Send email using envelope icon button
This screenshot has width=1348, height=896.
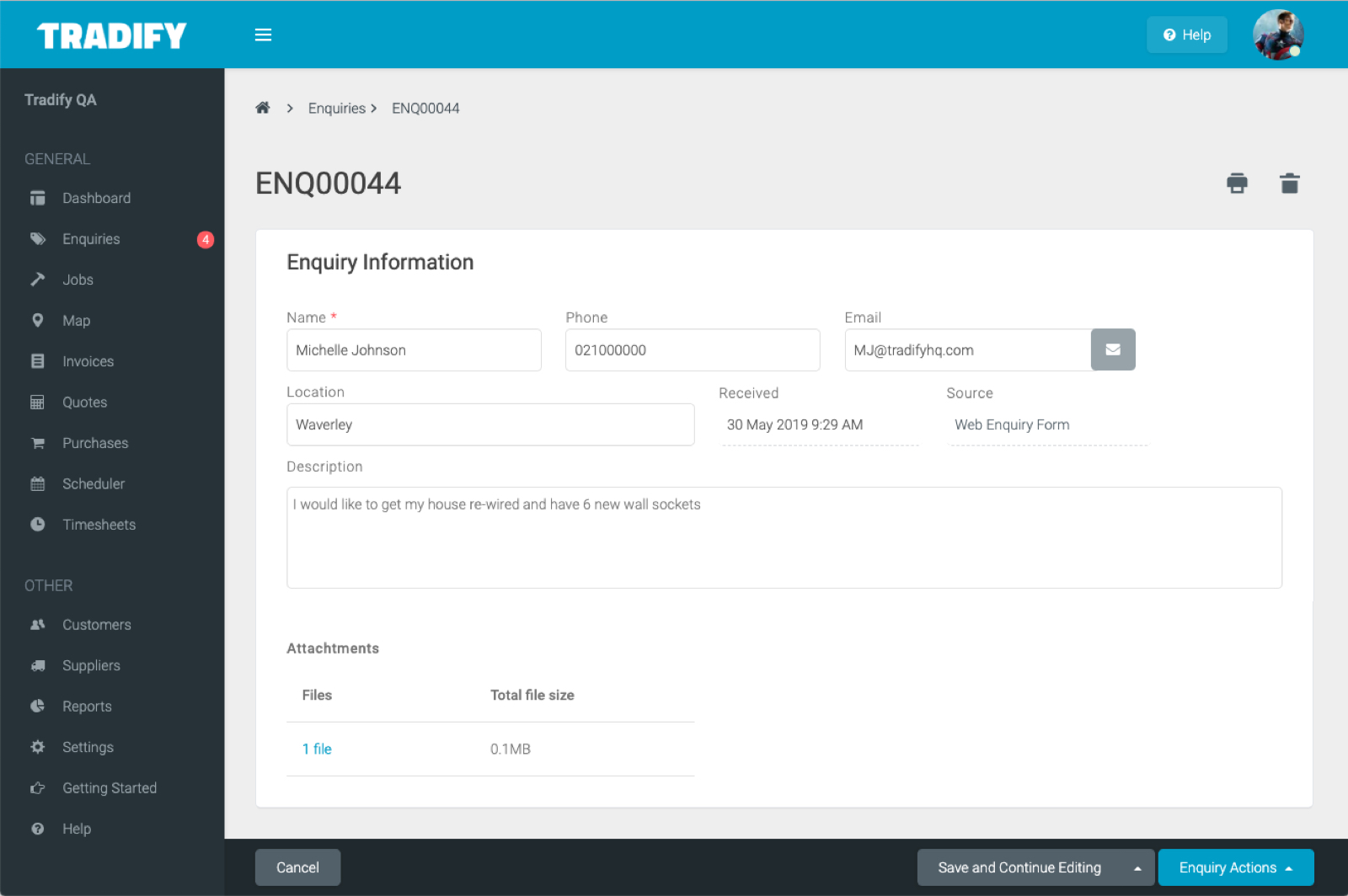[1113, 349]
